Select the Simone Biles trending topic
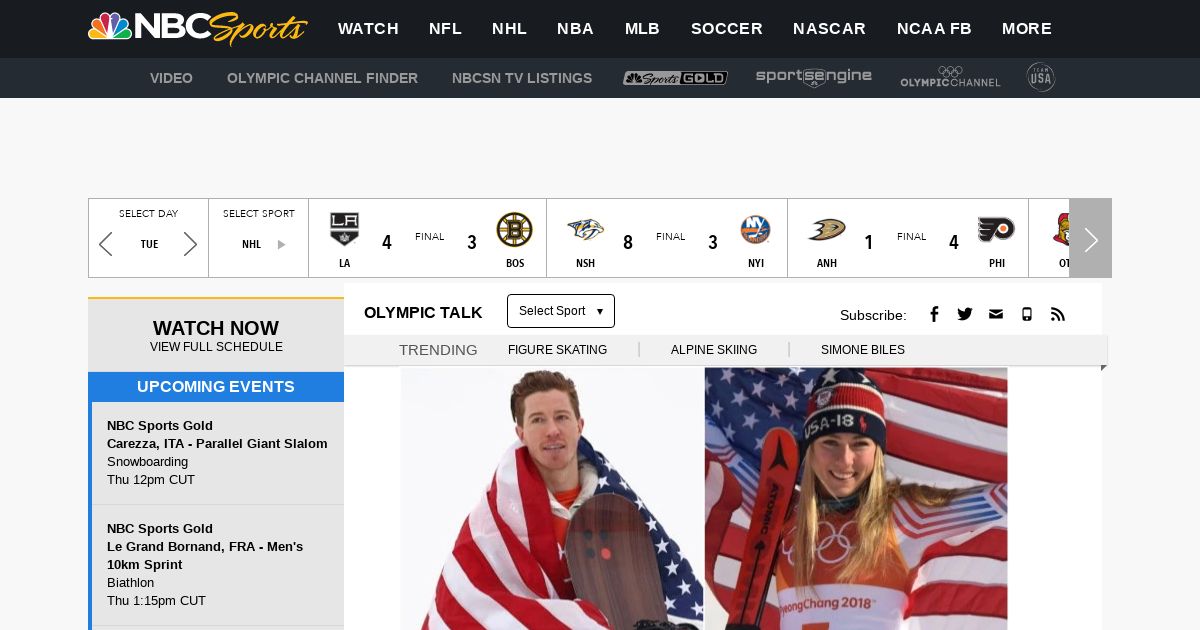The height and width of the screenshot is (630, 1200). (x=863, y=350)
